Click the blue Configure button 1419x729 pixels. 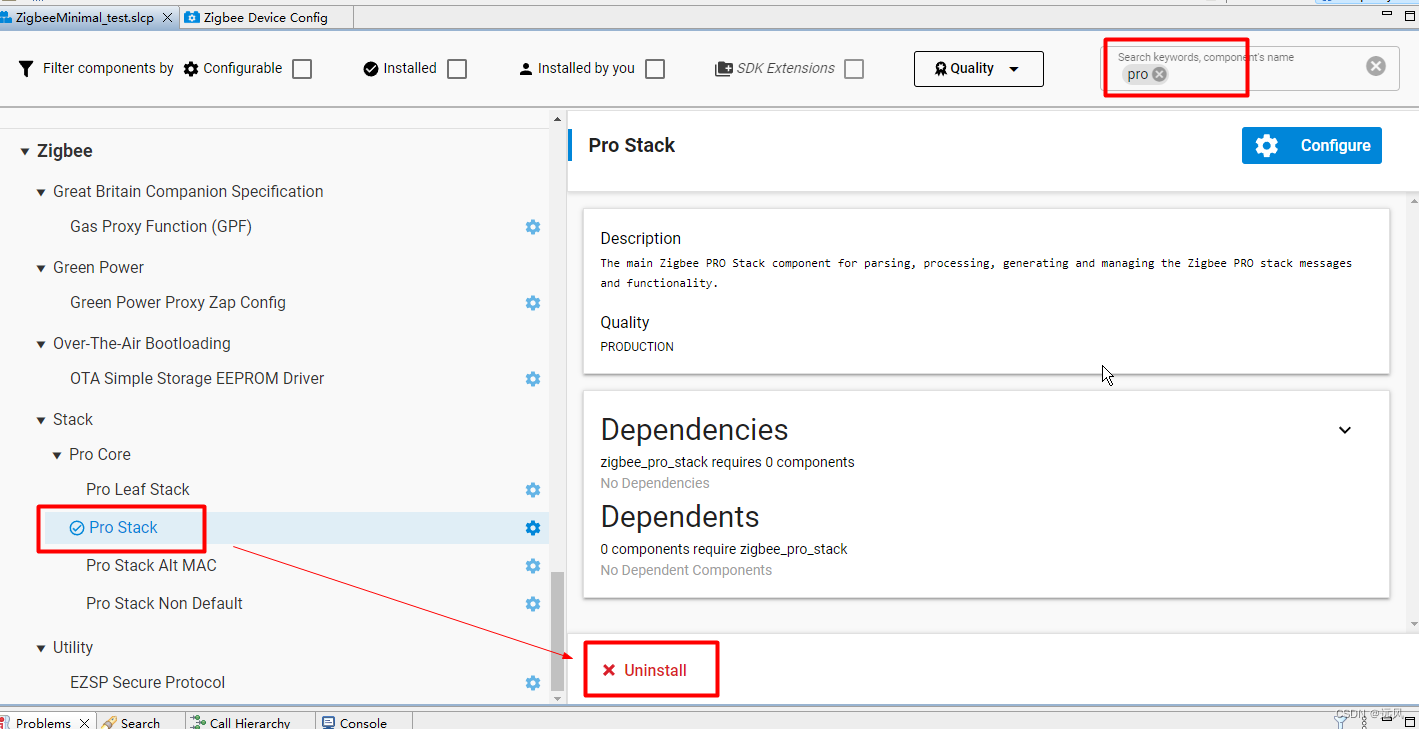pos(1311,145)
